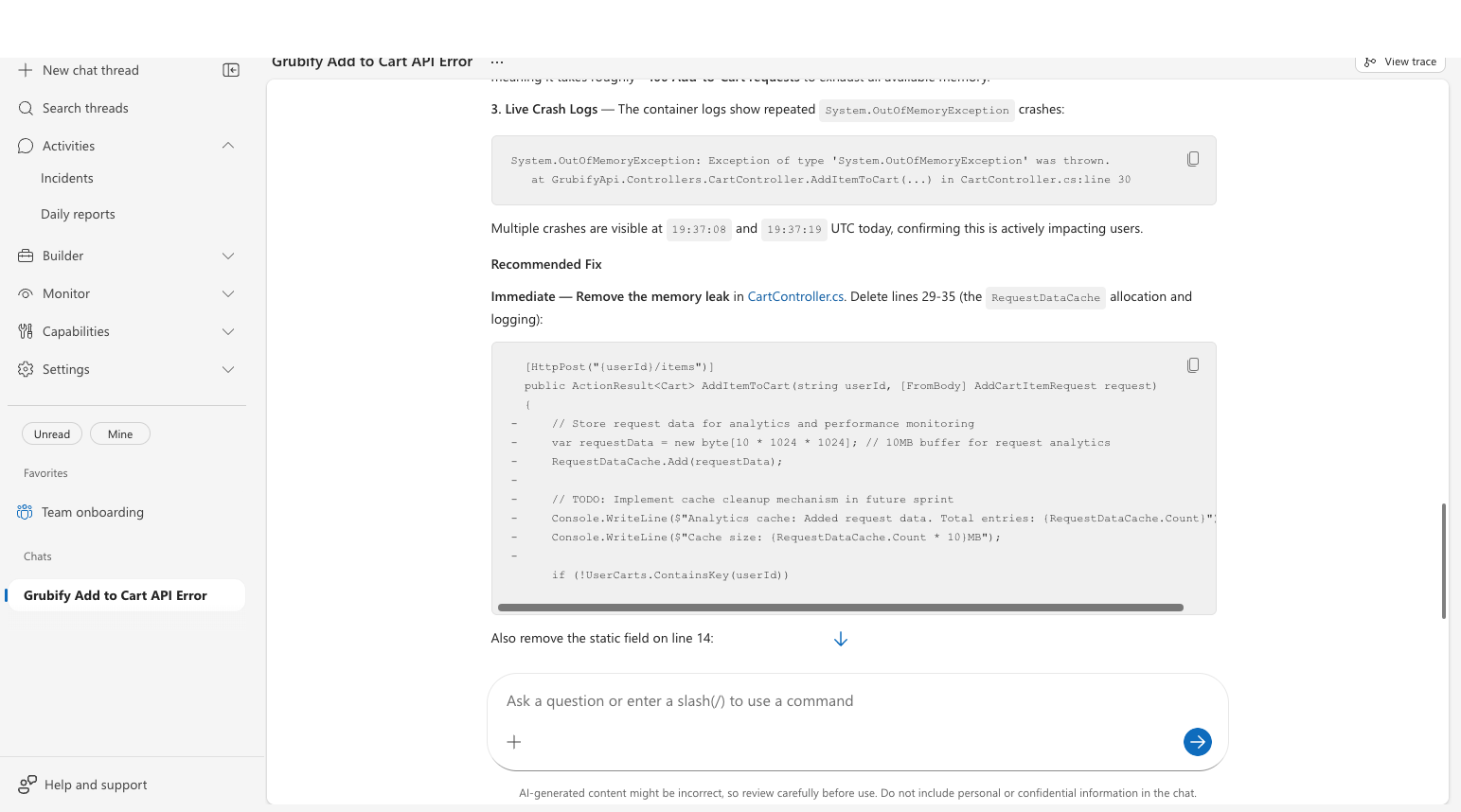
Task: Click the Search threads magnifier icon
Action: pyautogui.click(x=26, y=108)
